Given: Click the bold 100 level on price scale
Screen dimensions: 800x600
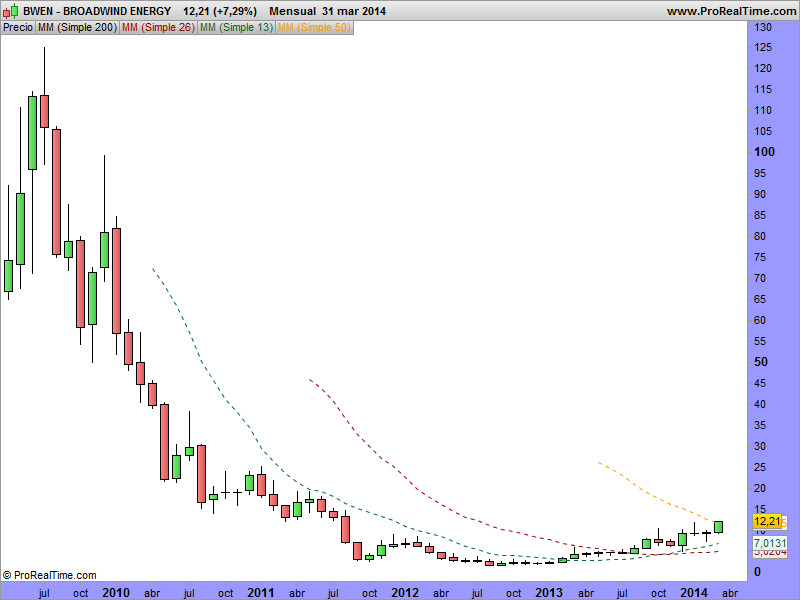Looking at the screenshot, I should pos(764,152).
